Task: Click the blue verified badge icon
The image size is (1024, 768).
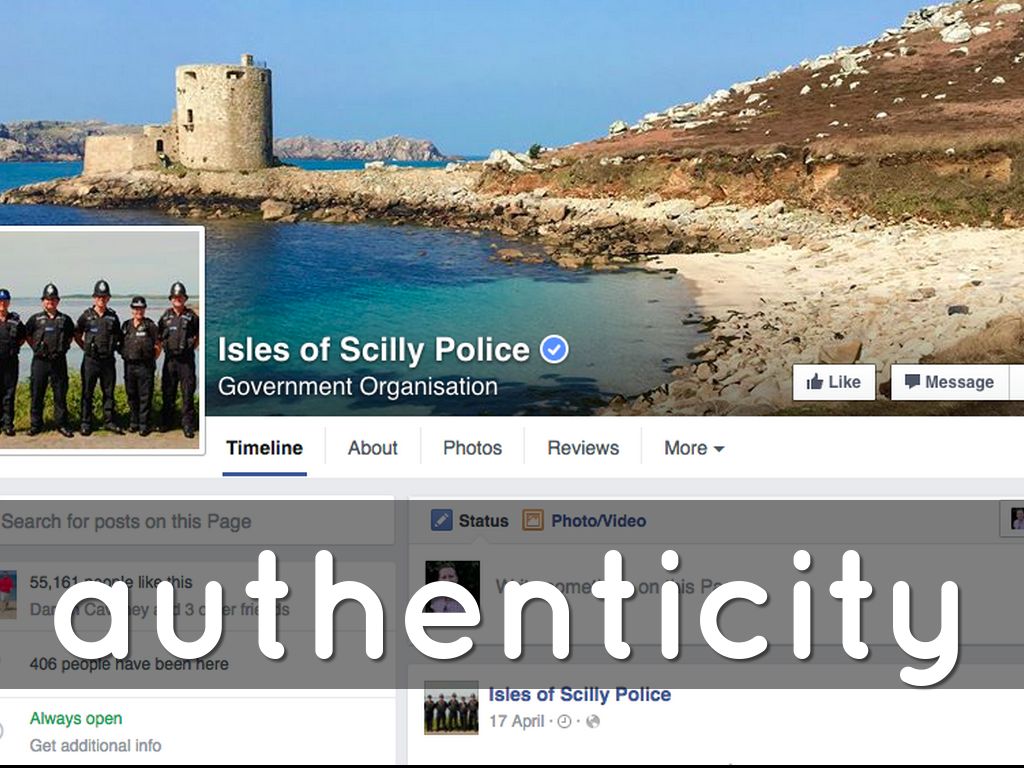Action: 554,349
